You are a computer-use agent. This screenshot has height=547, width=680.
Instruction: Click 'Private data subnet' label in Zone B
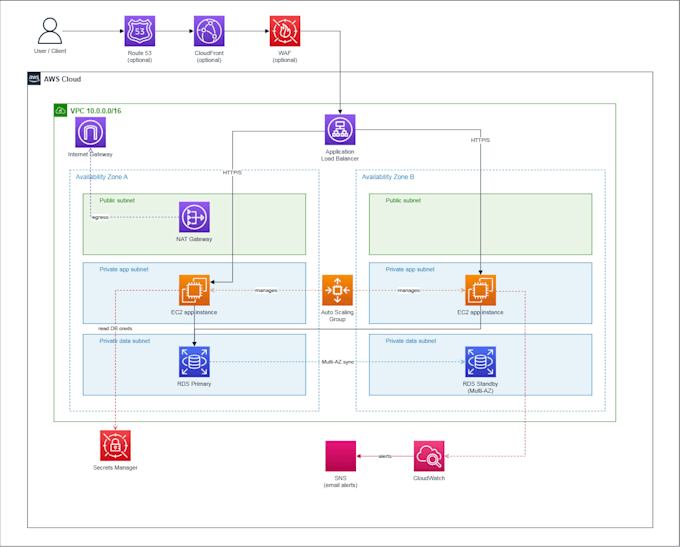pos(411,341)
